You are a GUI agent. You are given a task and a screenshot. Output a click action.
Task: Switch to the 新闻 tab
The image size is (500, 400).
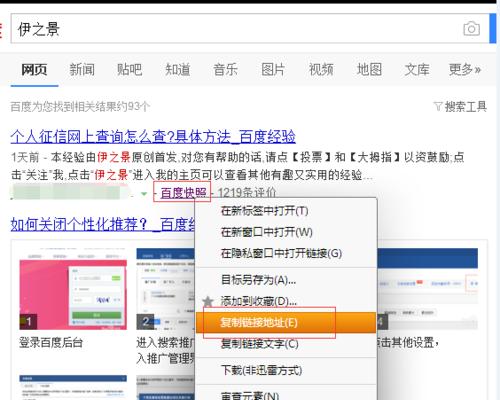coord(82,70)
